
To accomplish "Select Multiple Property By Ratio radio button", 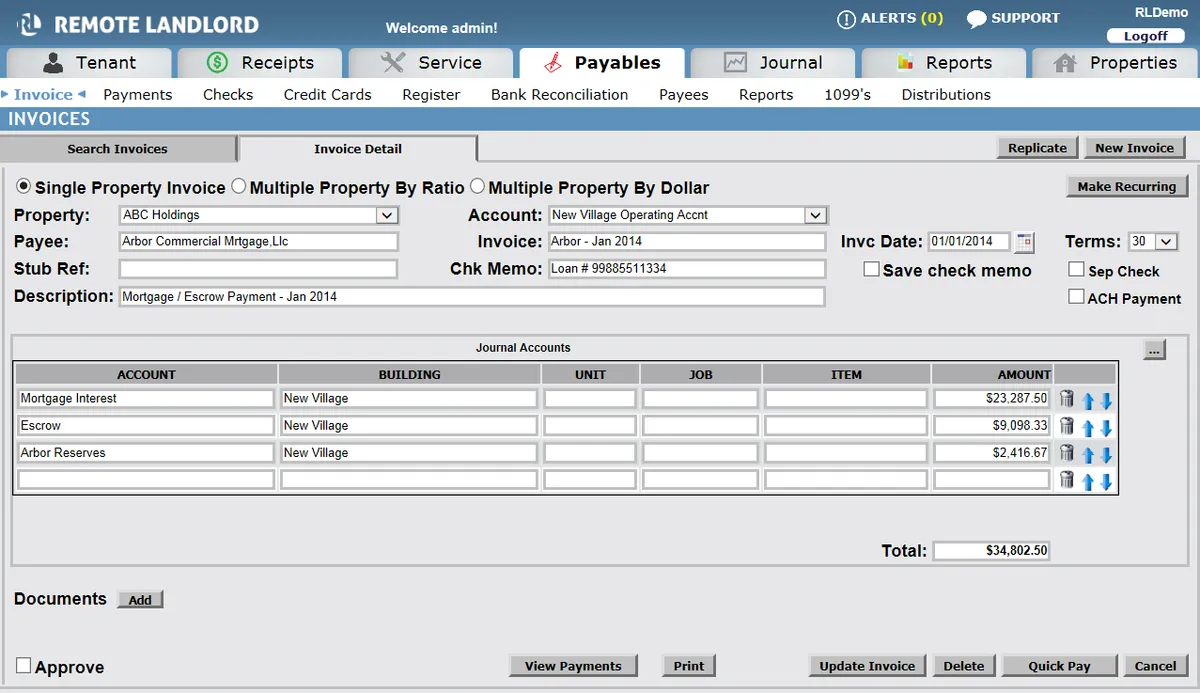I will [x=239, y=186].
